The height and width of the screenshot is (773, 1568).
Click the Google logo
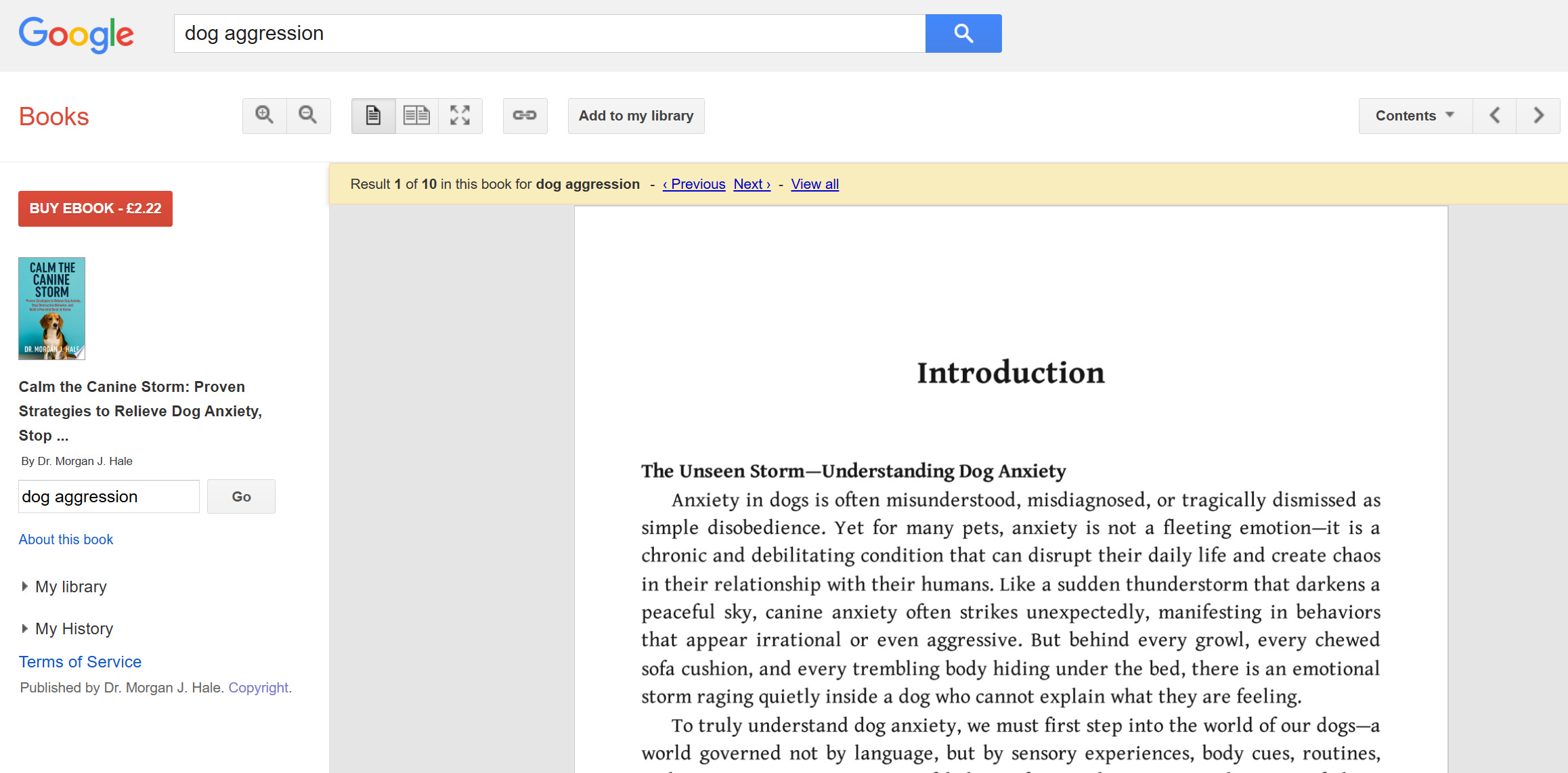click(x=76, y=34)
